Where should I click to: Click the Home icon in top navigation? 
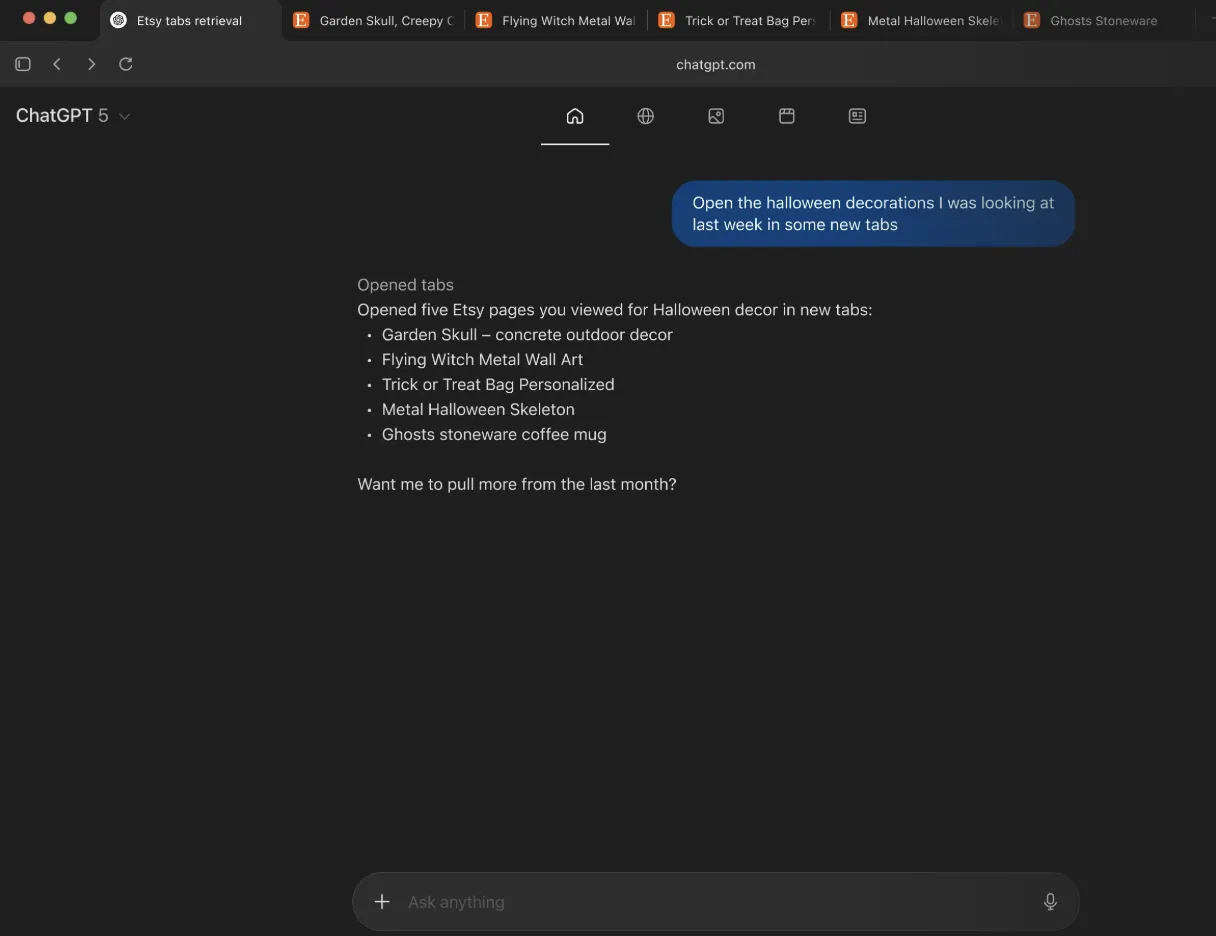coord(575,116)
